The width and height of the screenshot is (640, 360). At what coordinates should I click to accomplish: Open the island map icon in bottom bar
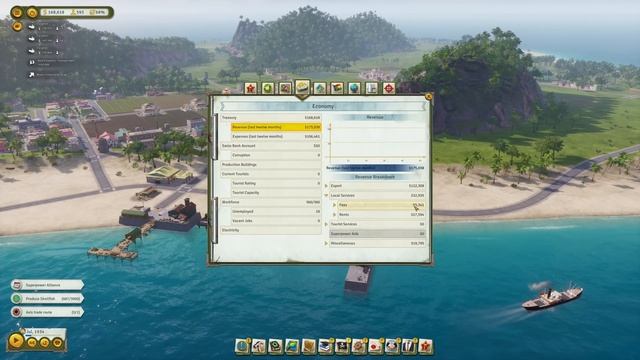[292, 346]
